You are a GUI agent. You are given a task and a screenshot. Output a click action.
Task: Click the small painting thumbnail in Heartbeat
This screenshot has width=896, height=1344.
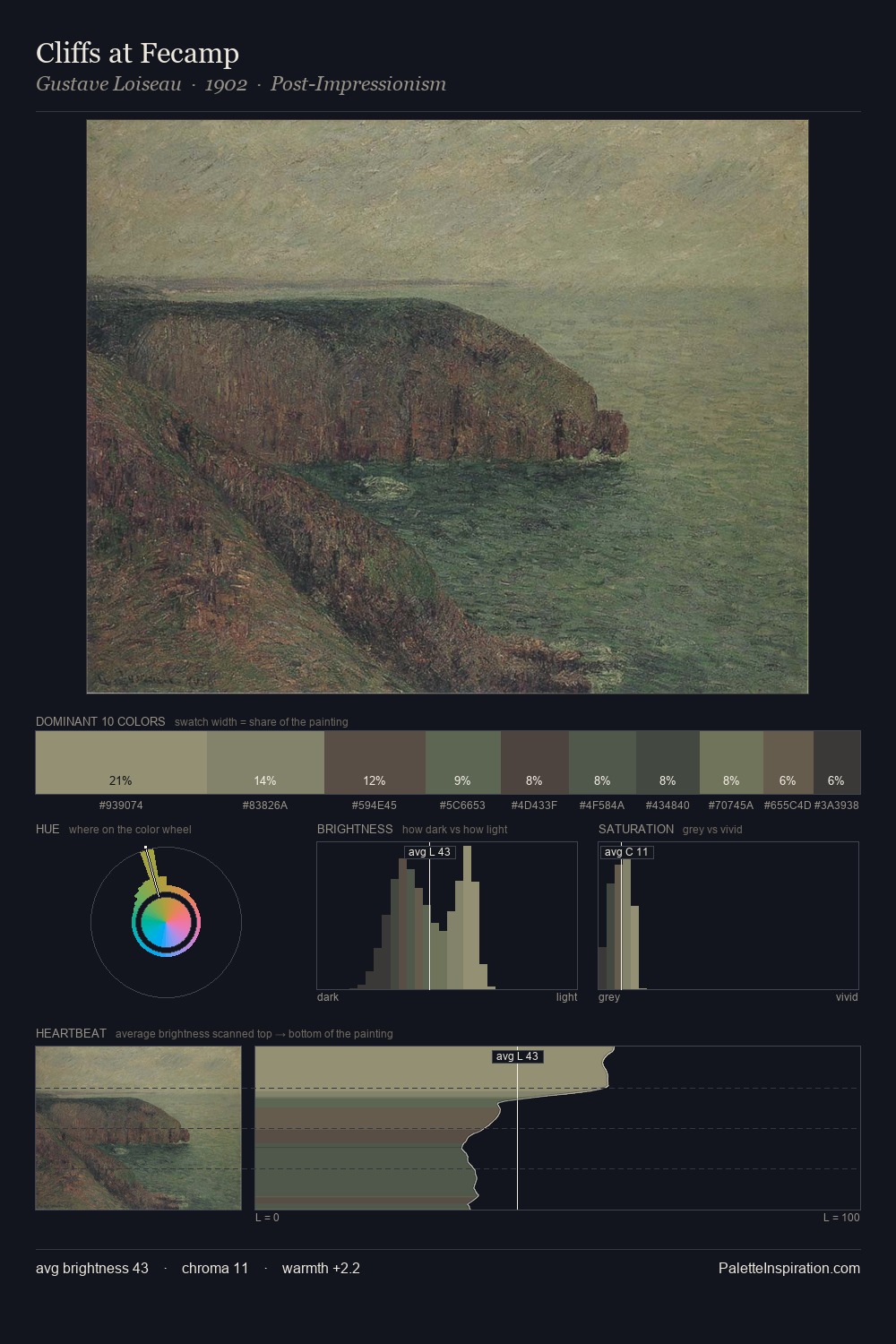pos(138,1128)
